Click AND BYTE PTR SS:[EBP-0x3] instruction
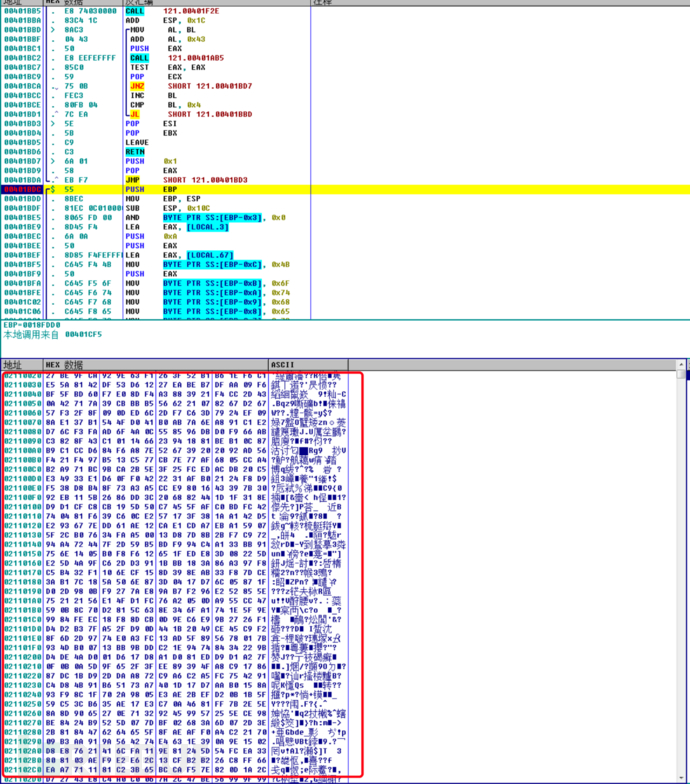Screen dimensions: 690x784 [x=205, y=218]
